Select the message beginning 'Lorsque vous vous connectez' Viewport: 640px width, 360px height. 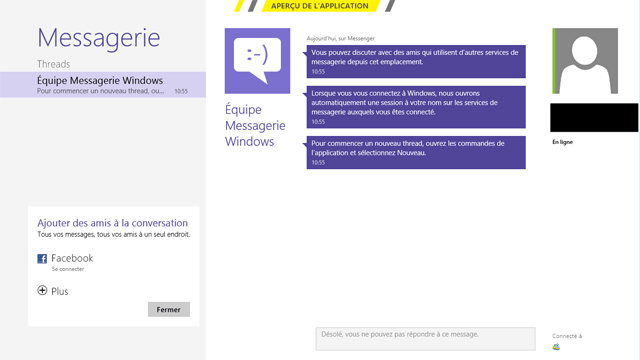click(x=416, y=107)
